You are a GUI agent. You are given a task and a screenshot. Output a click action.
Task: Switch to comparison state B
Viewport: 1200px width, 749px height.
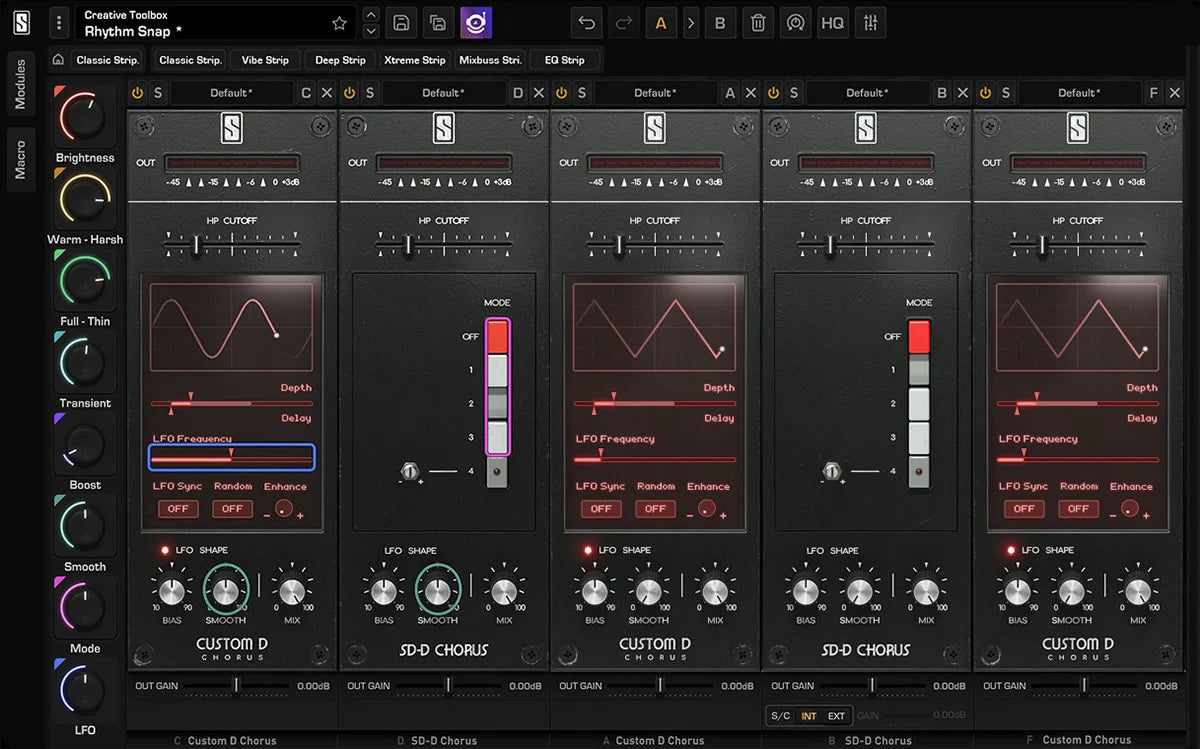click(720, 22)
